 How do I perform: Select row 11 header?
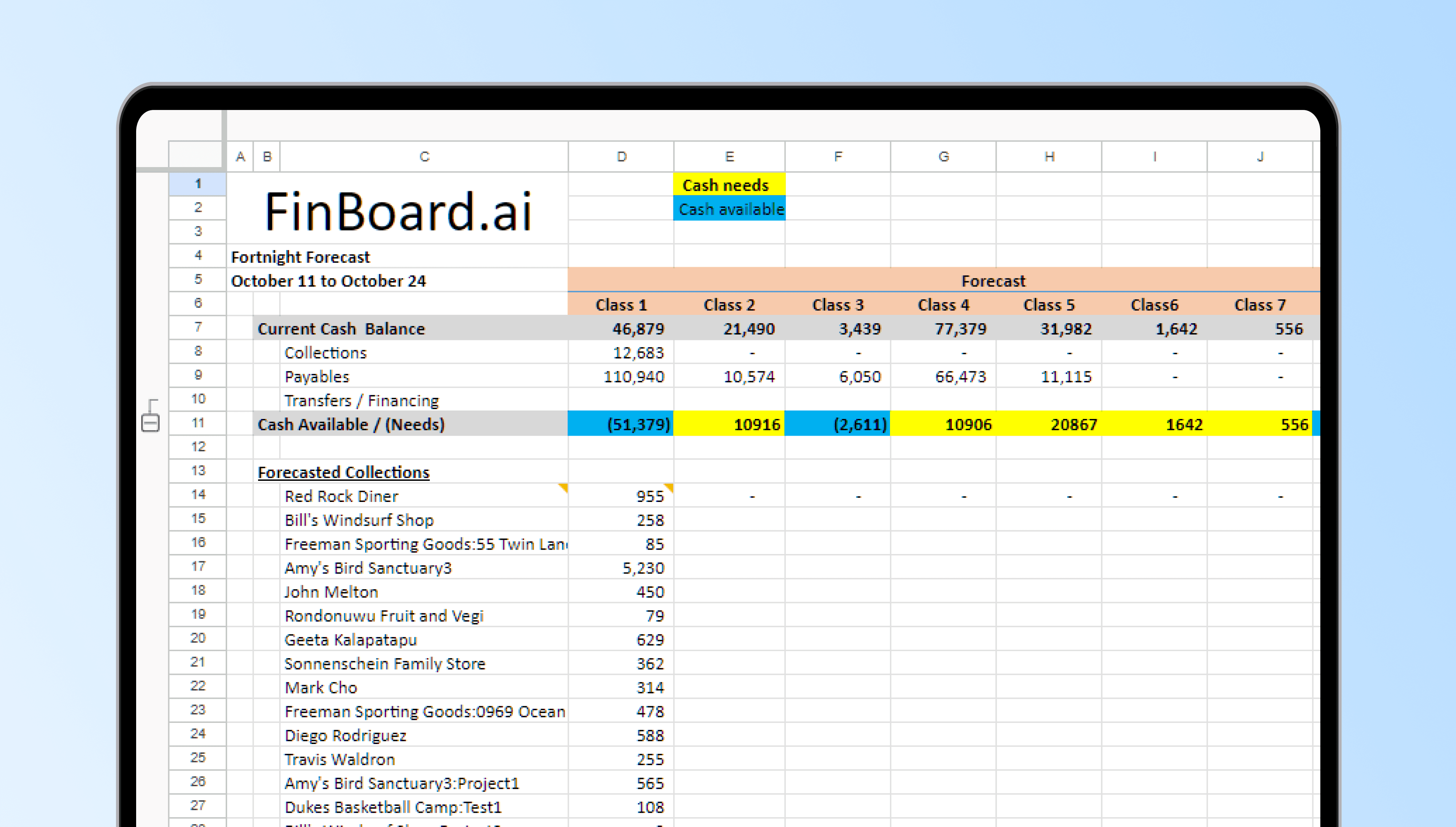tap(198, 423)
